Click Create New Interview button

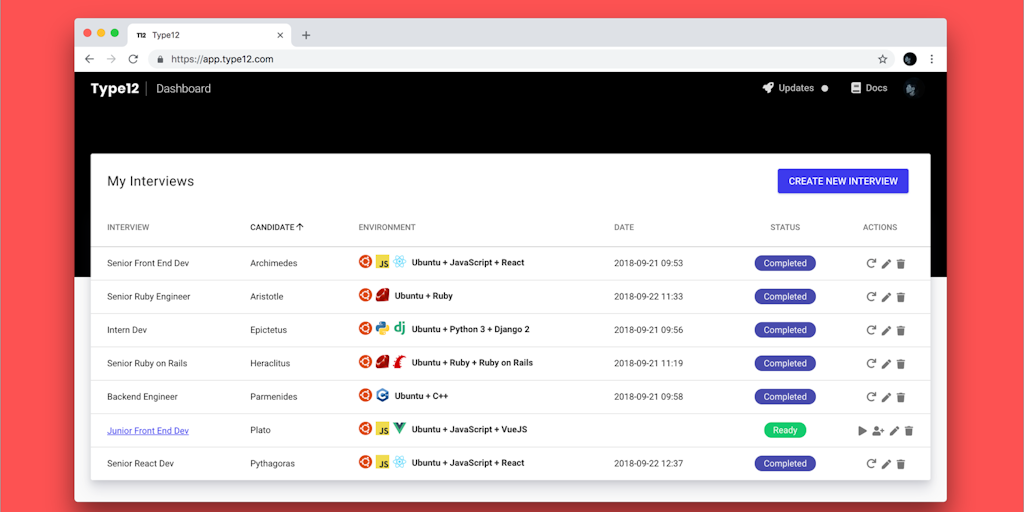pos(843,182)
